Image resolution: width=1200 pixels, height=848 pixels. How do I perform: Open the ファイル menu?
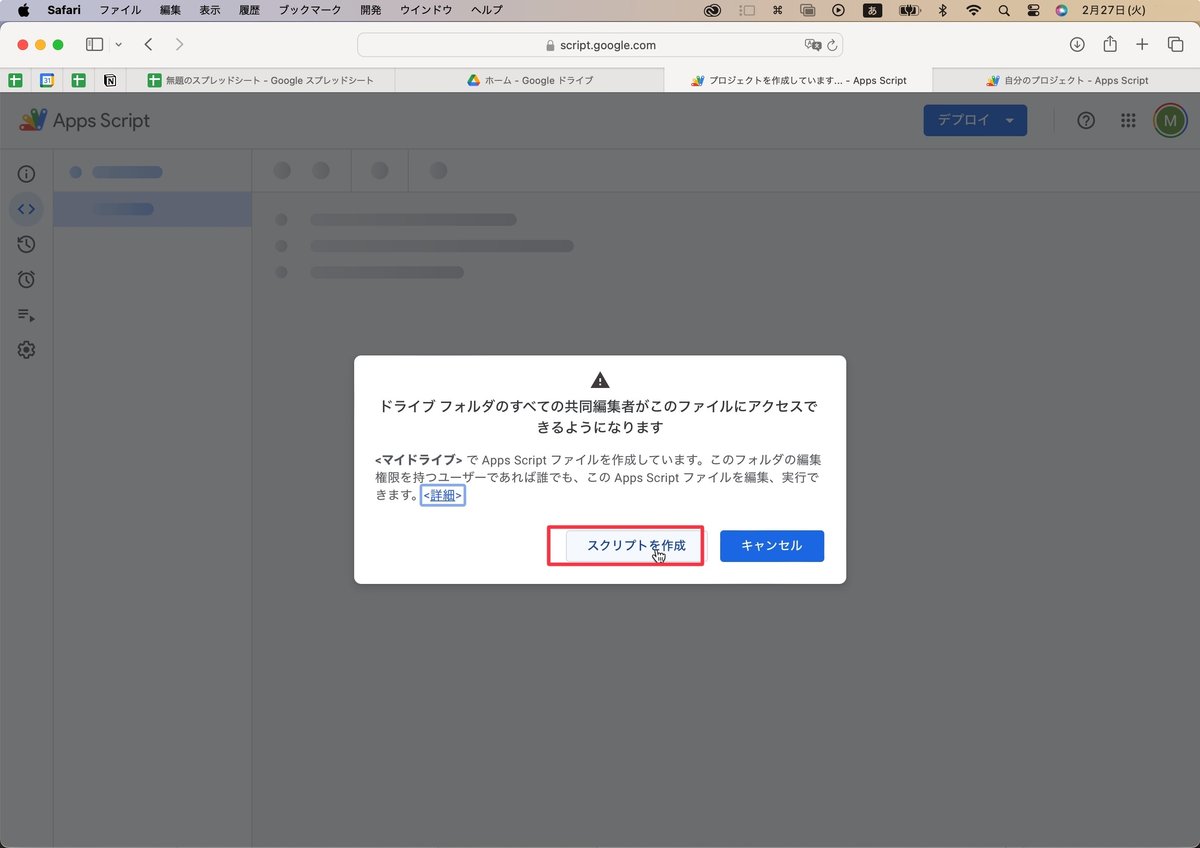click(x=120, y=10)
